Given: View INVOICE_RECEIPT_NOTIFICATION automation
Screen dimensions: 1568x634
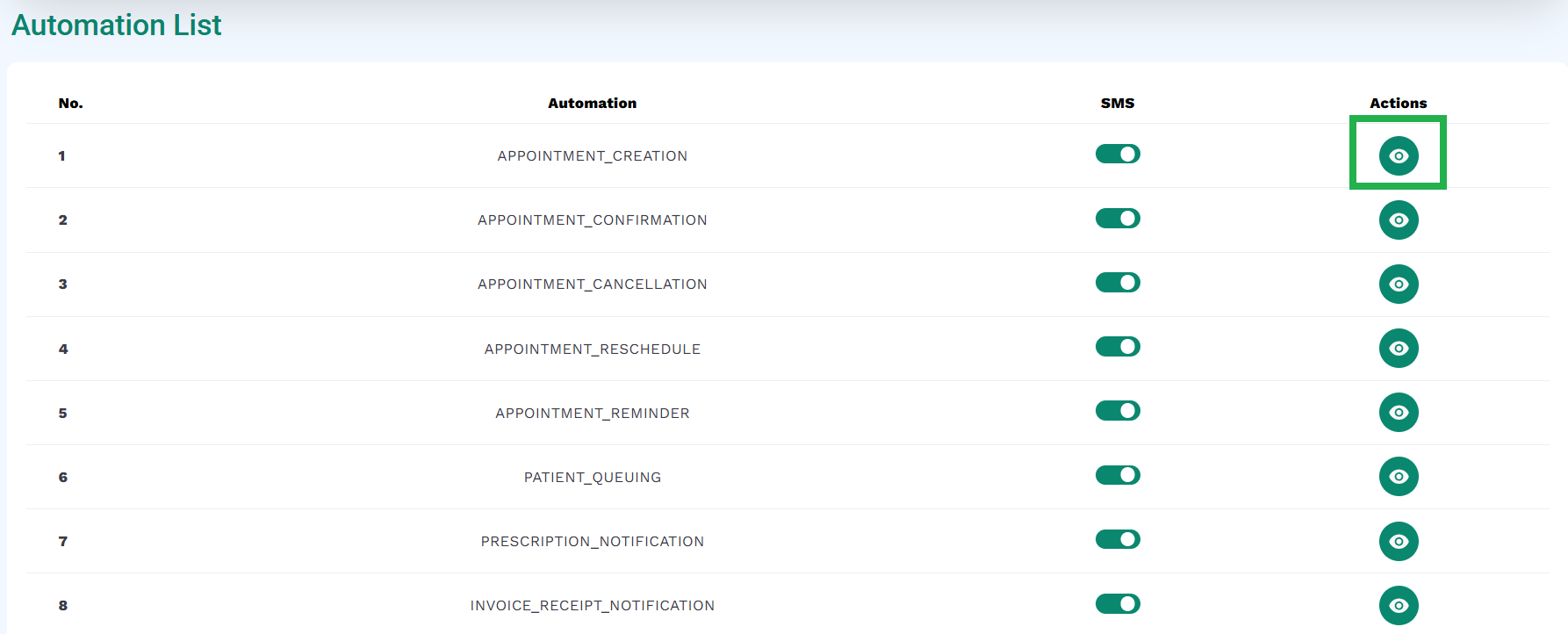Looking at the screenshot, I should click(1399, 605).
